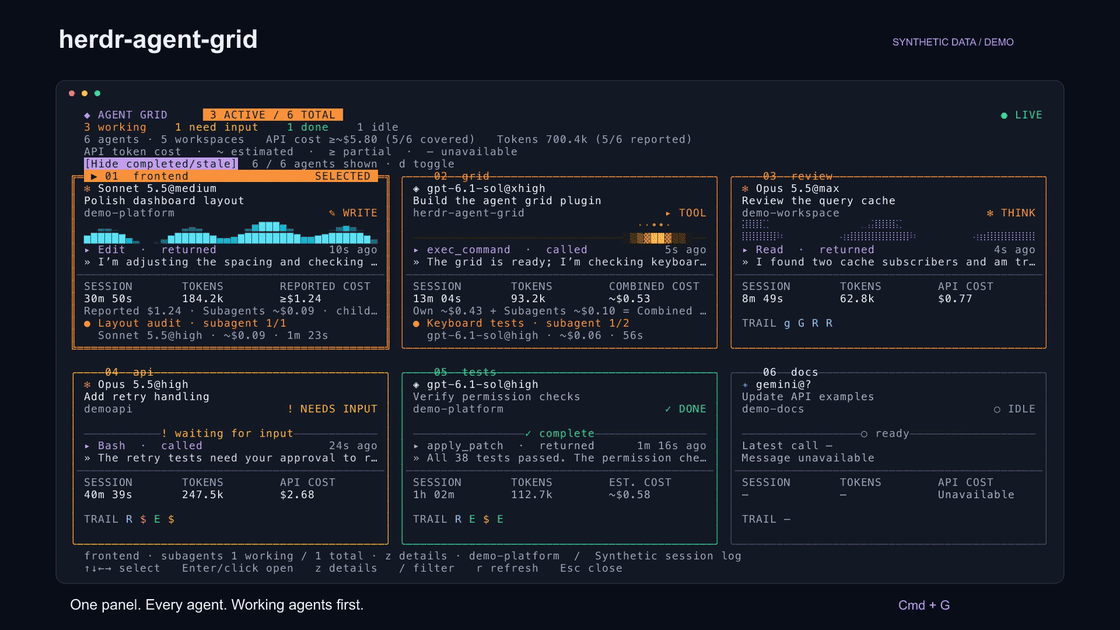
Task: Click the $ symbol in tests TRAIL
Action: tap(486, 519)
